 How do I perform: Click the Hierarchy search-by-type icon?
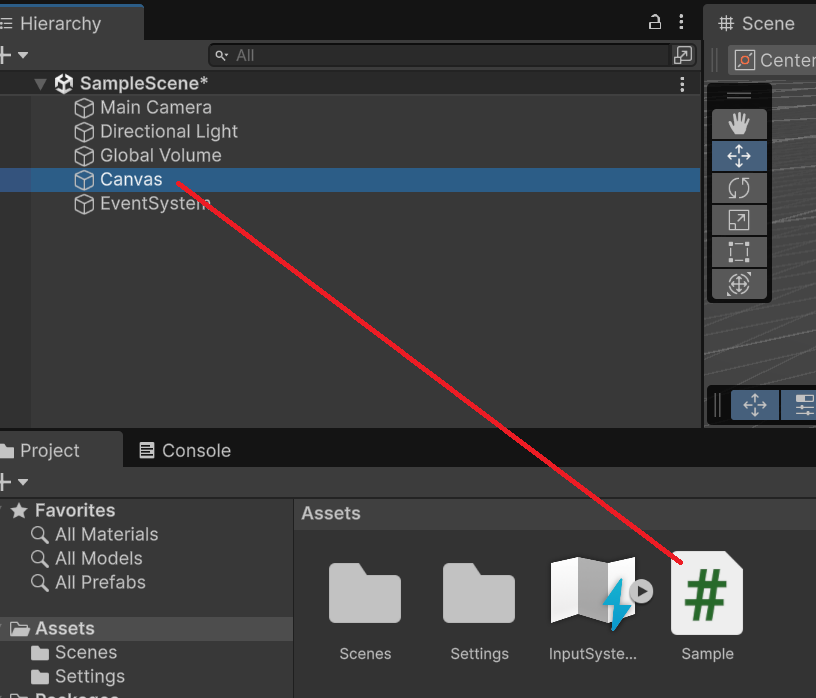click(x=683, y=55)
